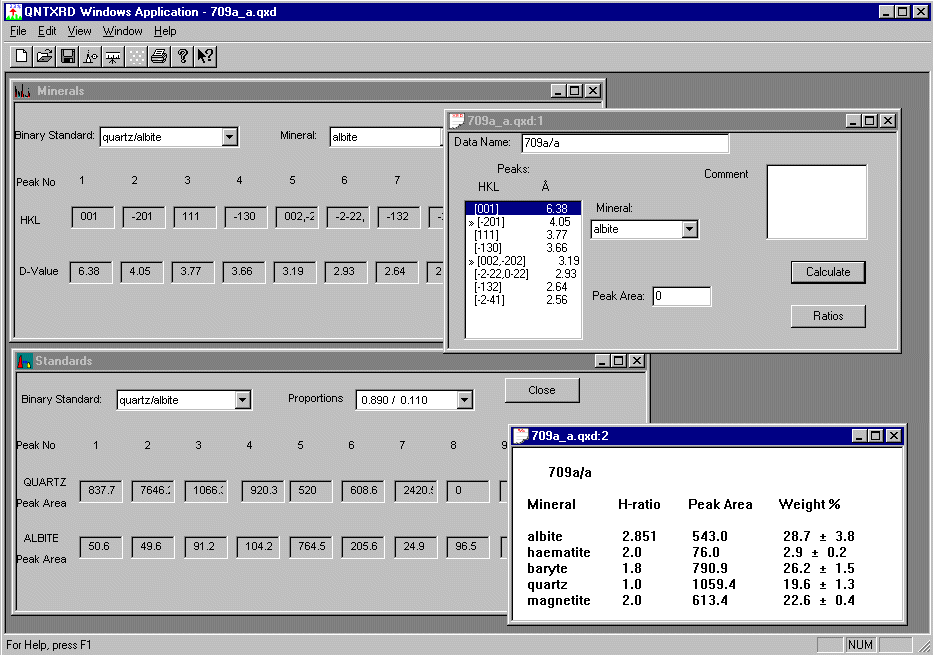The width and height of the screenshot is (933, 655).
Task: Click the About question mark icon
Action: click(182, 57)
